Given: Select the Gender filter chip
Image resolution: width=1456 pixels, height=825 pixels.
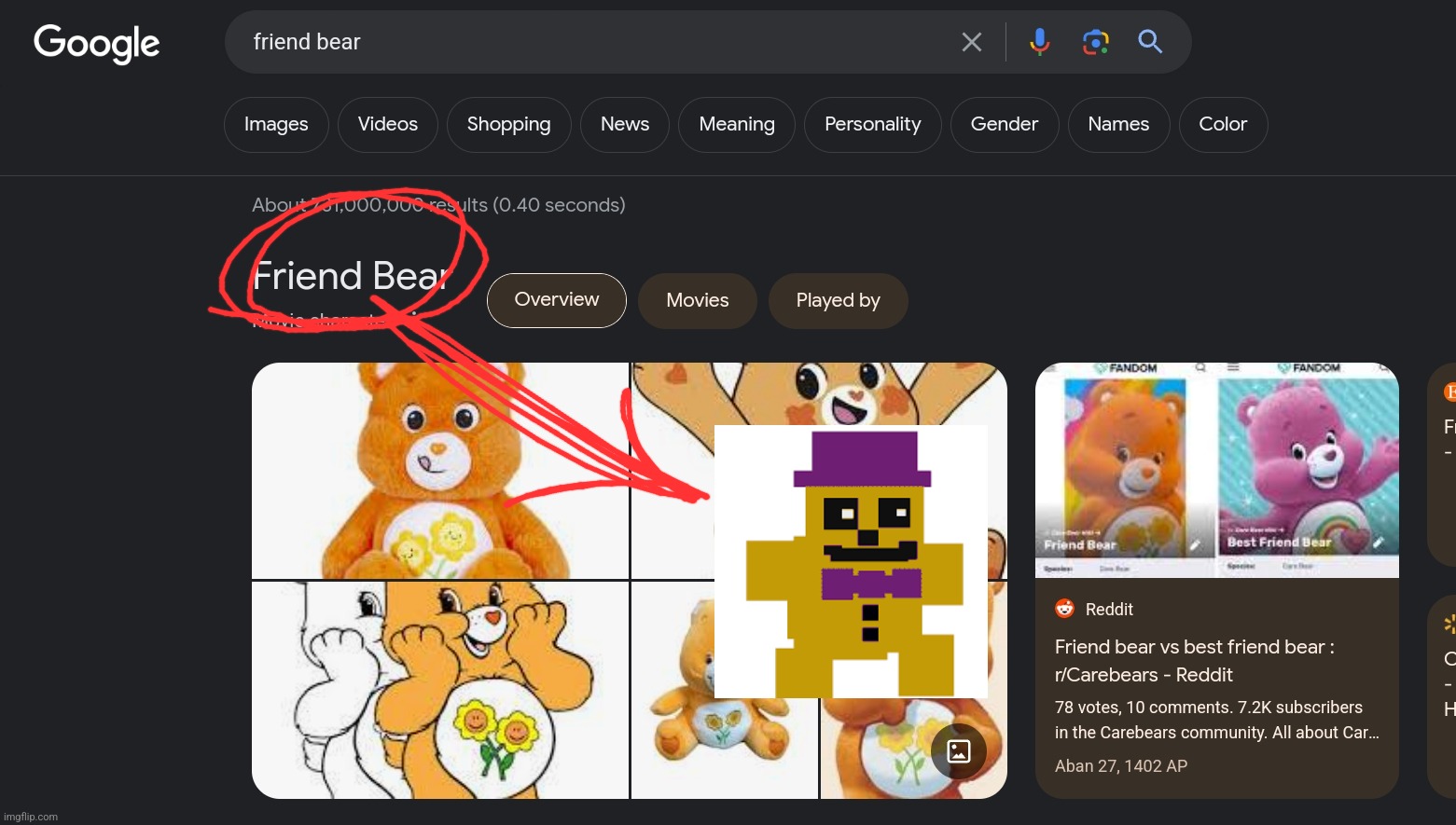Looking at the screenshot, I should [x=1005, y=124].
